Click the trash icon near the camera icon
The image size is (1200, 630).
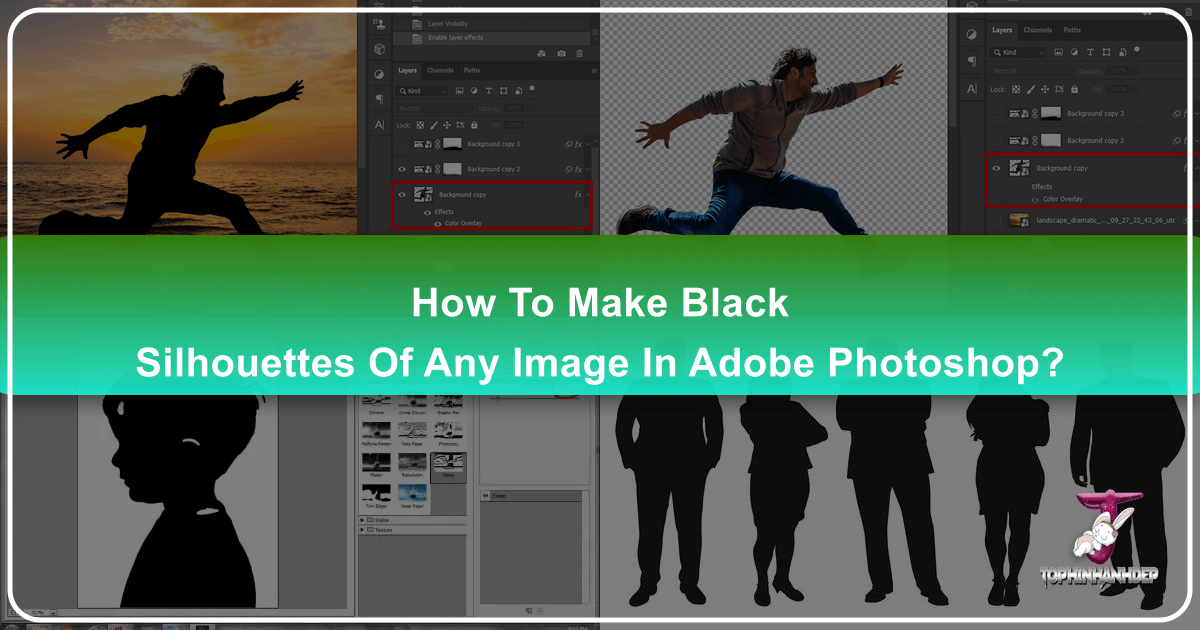(579, 54)
